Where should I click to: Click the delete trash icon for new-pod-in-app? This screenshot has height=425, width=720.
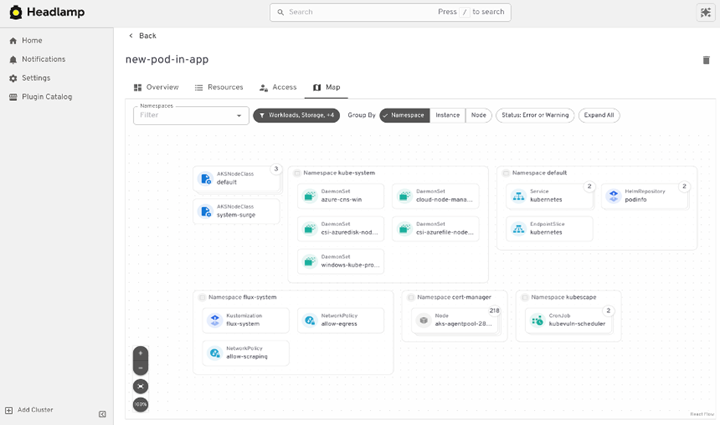(706, 60)
